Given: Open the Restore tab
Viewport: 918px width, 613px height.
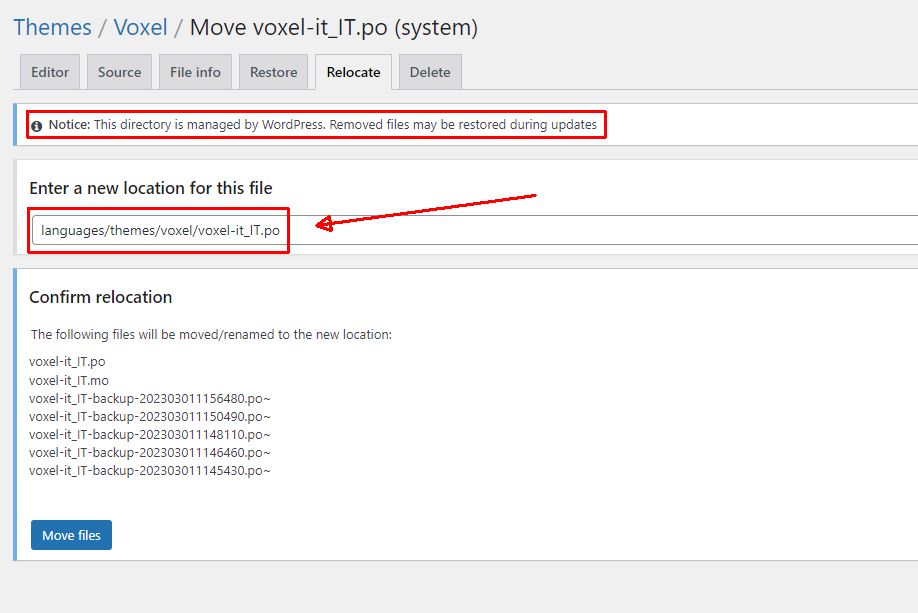Looking at the screenshot, I should point(273,71).
